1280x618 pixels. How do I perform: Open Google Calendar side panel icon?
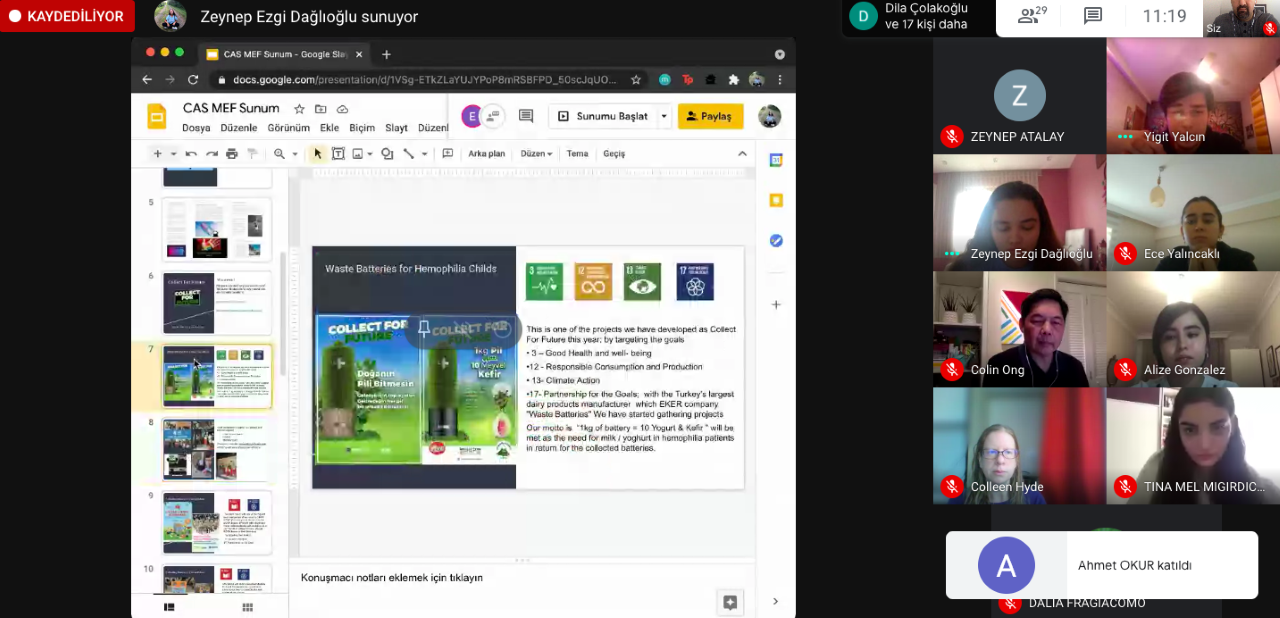point(775,160)
